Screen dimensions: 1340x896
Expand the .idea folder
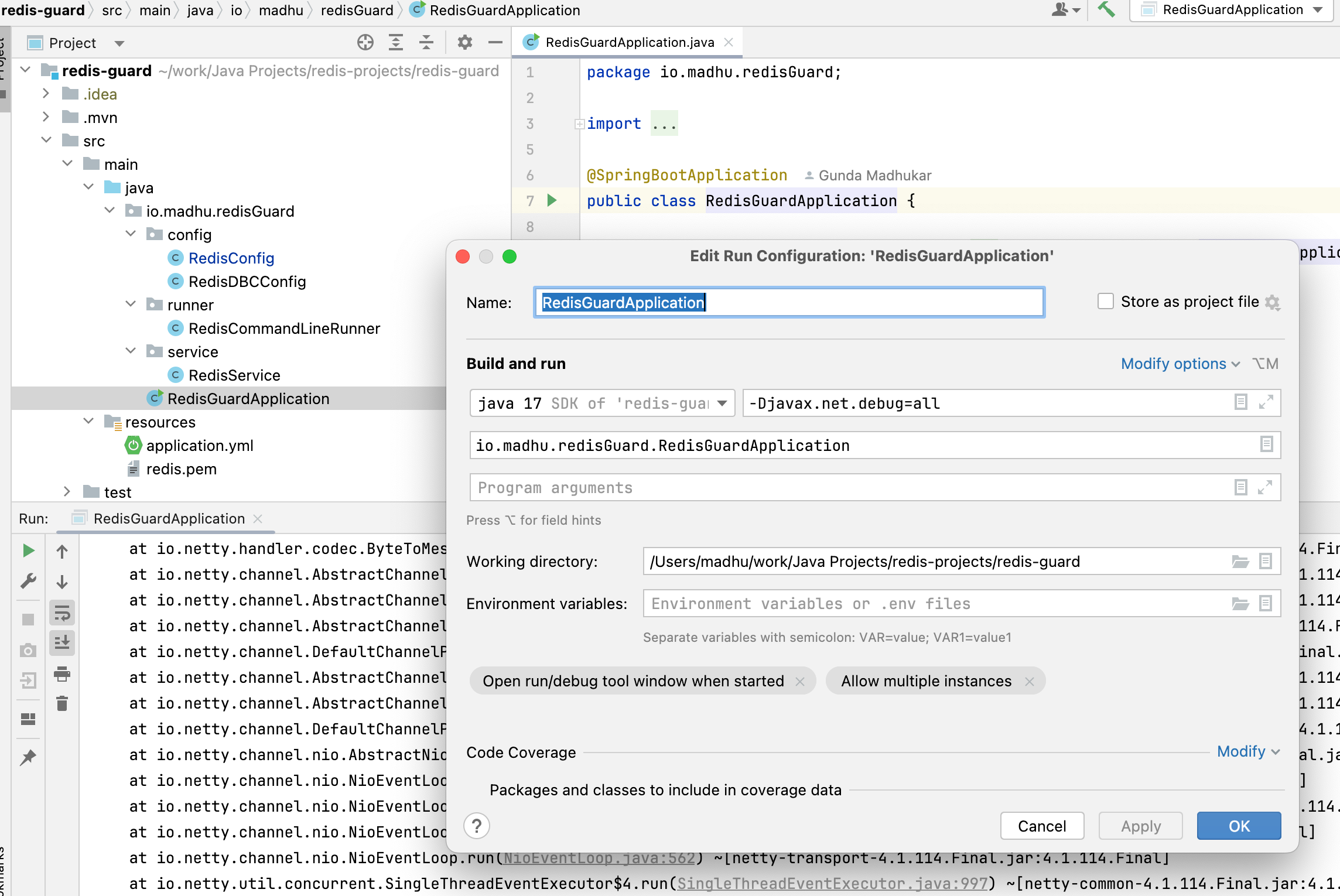(46, 93)
